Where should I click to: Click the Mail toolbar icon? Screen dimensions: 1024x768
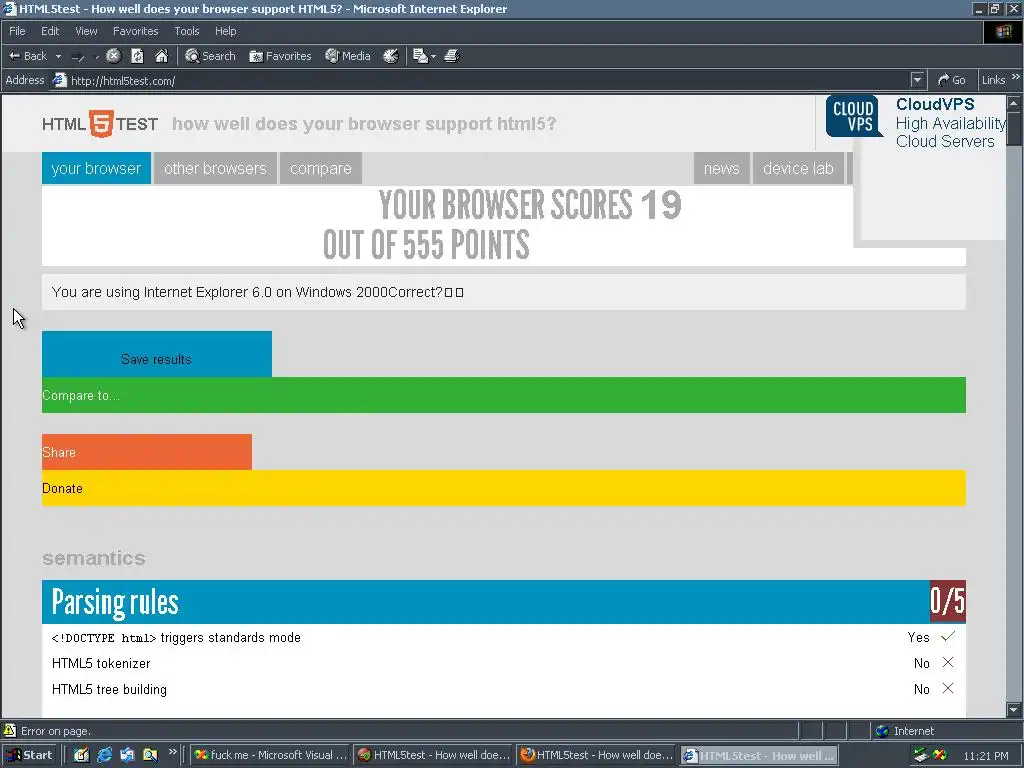point(420,56)
